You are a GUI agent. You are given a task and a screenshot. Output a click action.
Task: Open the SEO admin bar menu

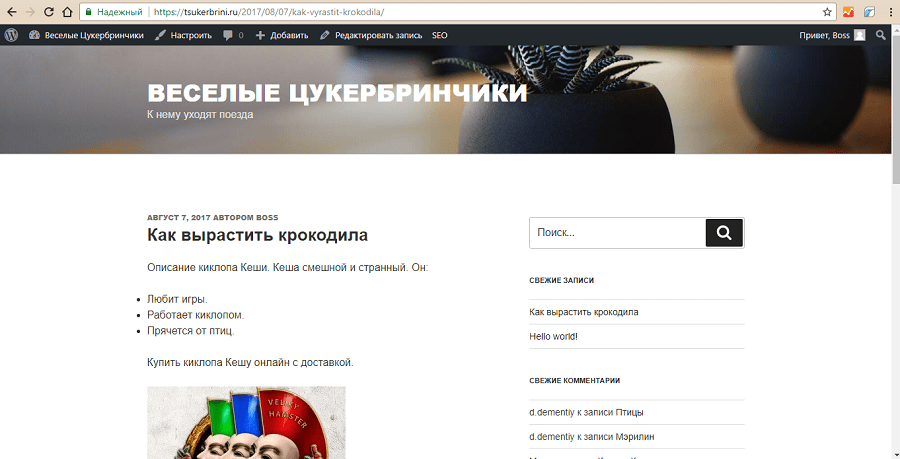tap(440, 35)
